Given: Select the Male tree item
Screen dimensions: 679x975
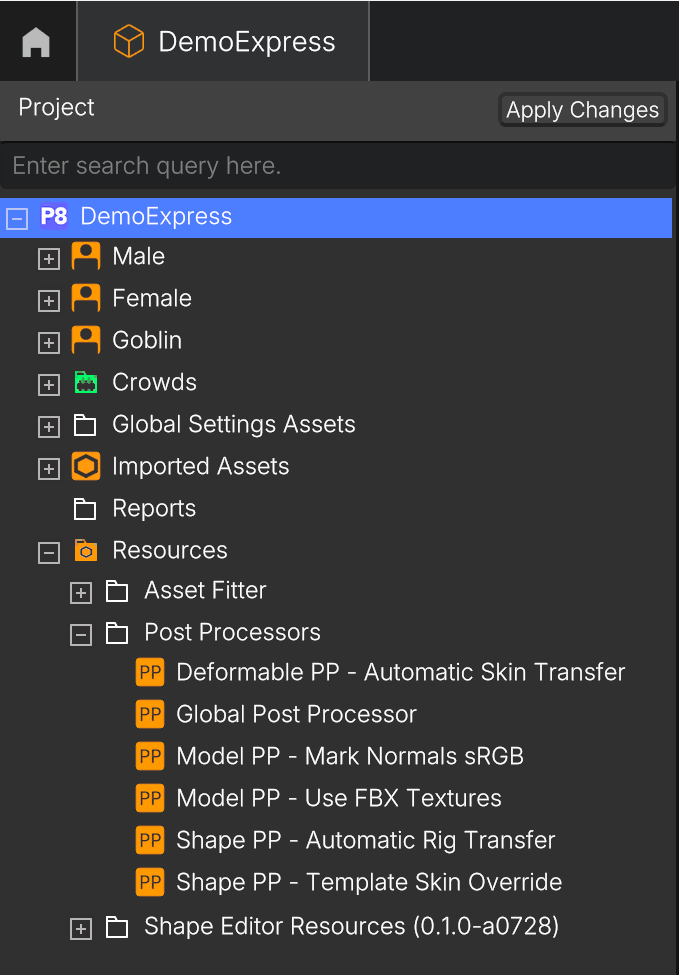Looking at the screenshot, I should [139, 256].
